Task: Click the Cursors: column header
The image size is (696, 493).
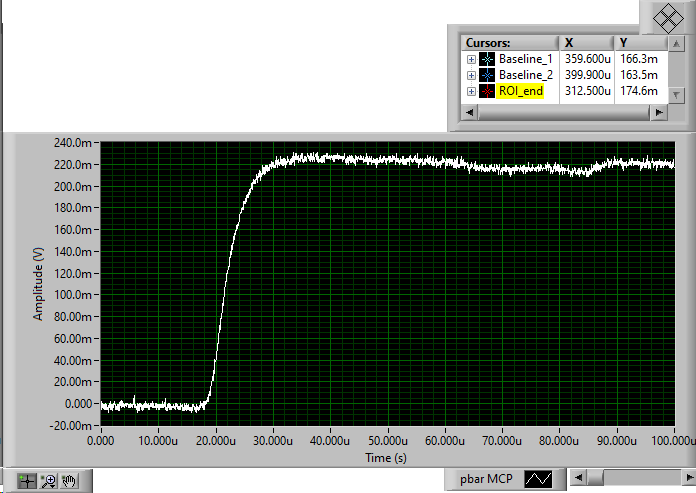Action: (510, 43)
